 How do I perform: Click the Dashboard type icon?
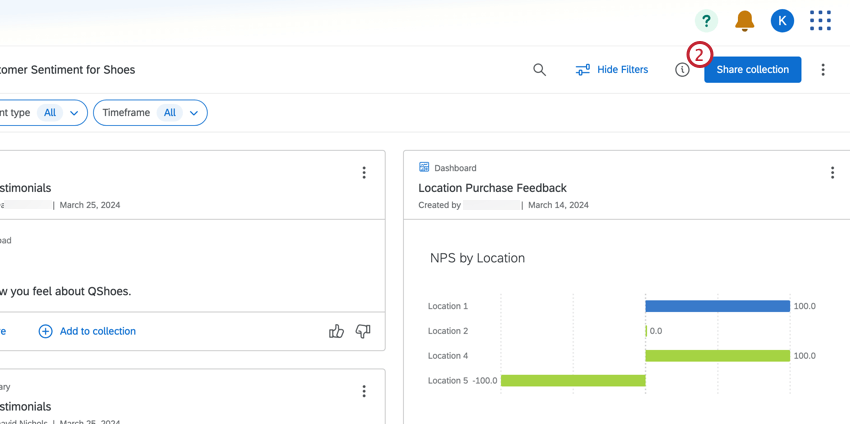pos(424,168)
